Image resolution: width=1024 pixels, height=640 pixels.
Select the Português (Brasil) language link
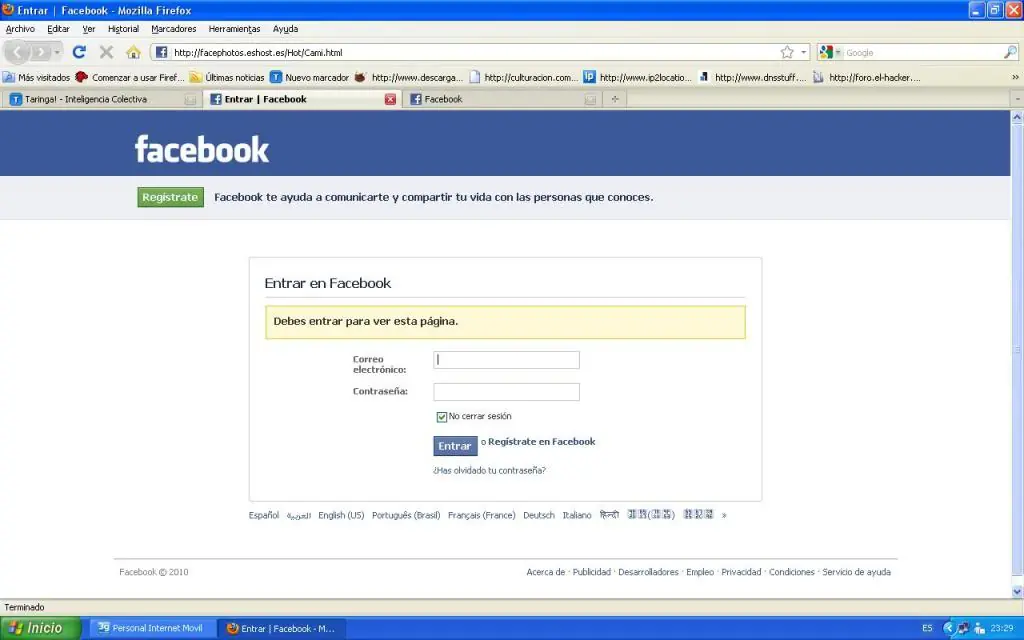[x=406, y=515]
